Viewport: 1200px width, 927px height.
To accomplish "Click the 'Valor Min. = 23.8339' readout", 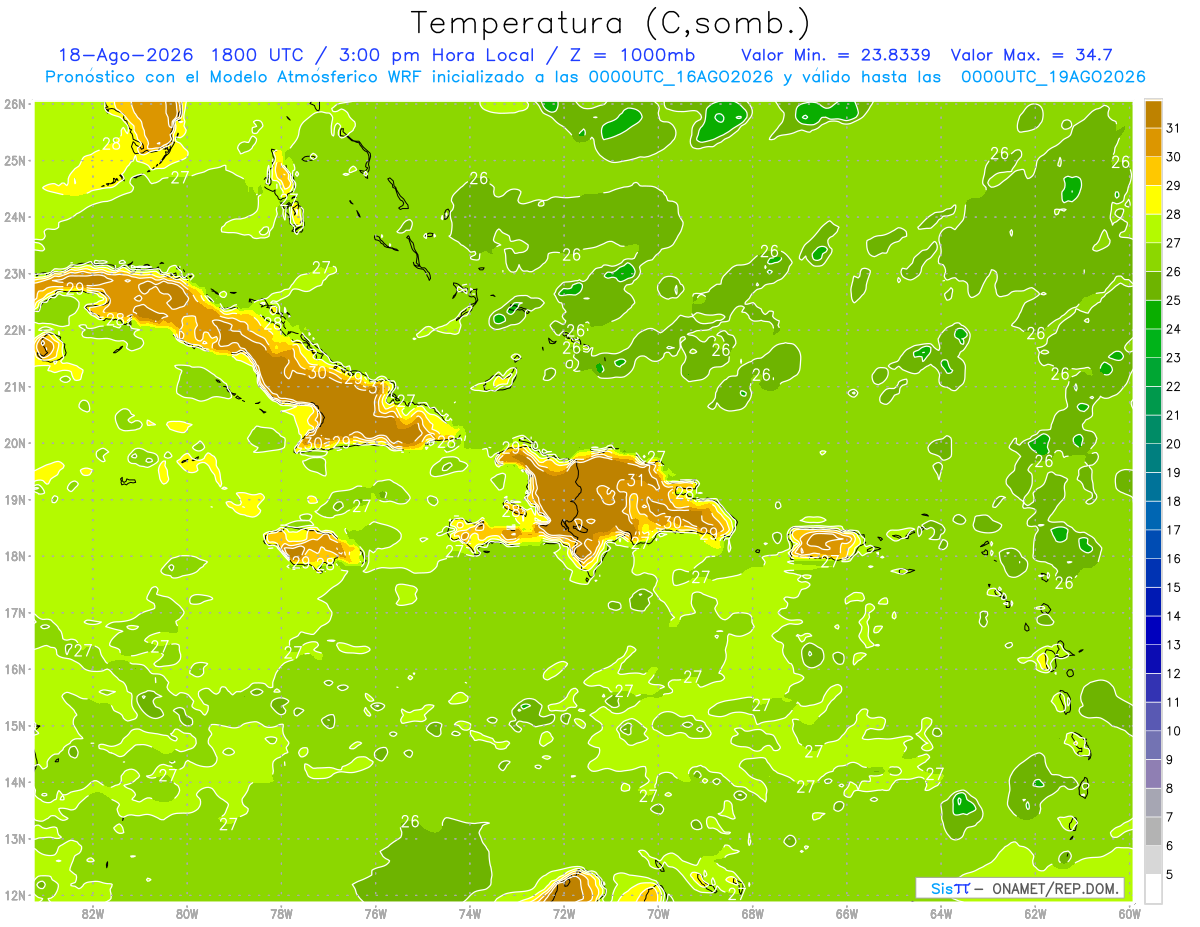I will pos(835,55).
